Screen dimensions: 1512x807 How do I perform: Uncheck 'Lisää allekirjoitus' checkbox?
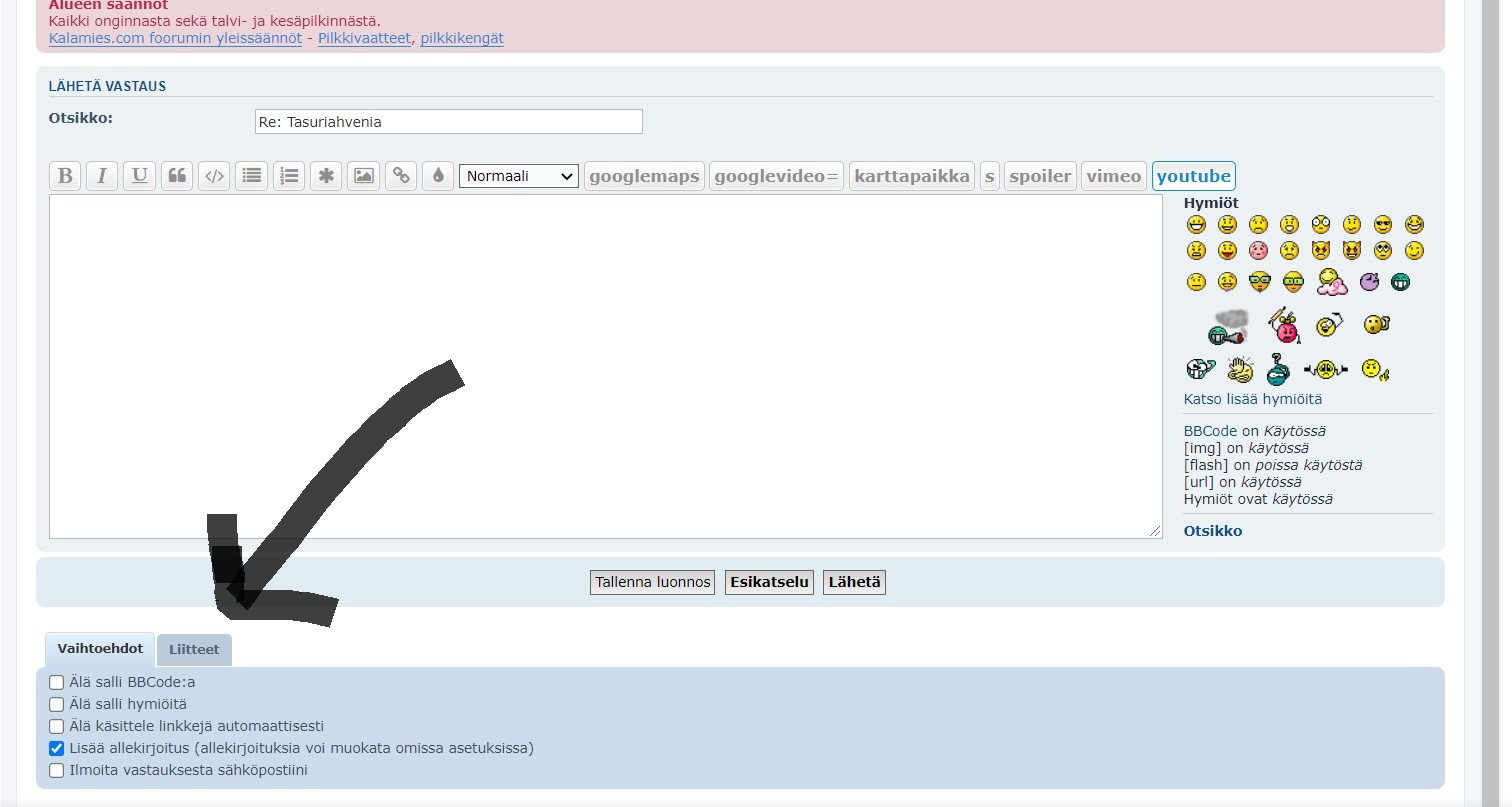[57, 749]
